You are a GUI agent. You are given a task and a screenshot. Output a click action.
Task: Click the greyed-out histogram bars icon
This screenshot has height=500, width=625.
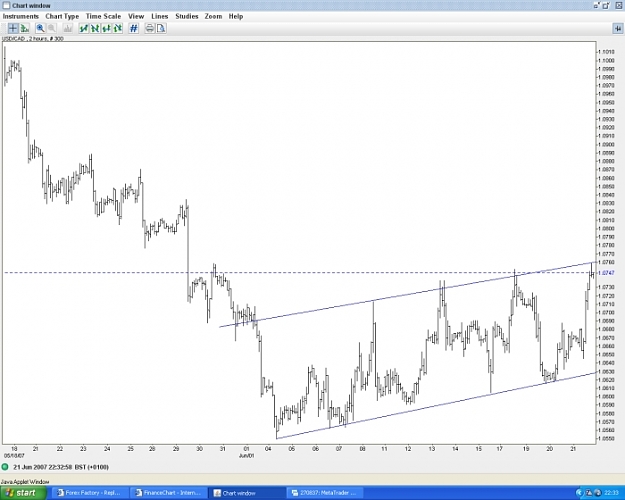pyautogui.click(x=68, y=28)
